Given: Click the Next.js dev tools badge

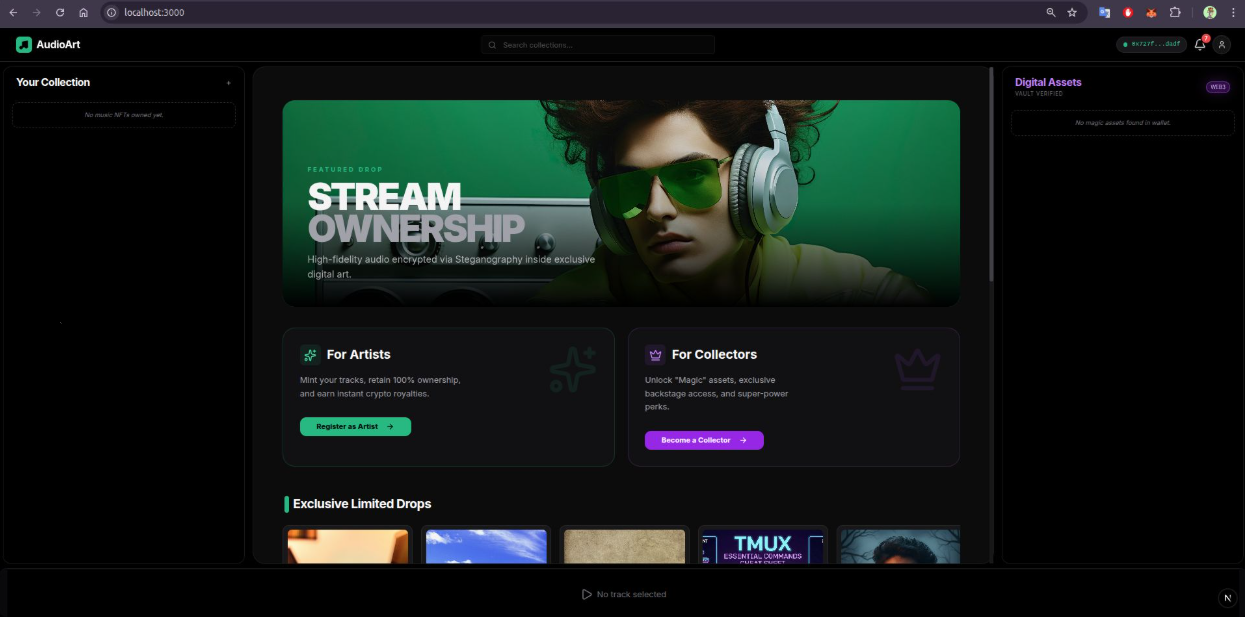Looking at the screenshot, I should tap(1228, 598).
